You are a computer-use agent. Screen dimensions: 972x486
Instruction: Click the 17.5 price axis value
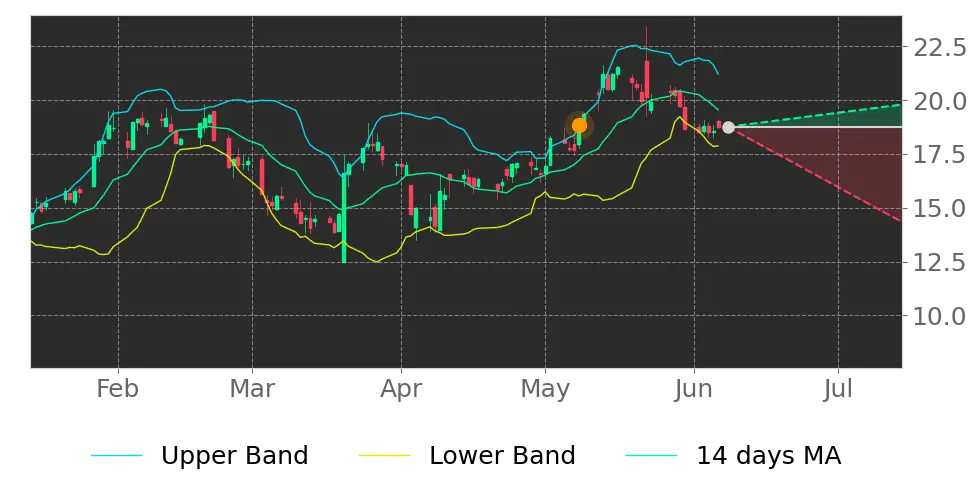939,155
